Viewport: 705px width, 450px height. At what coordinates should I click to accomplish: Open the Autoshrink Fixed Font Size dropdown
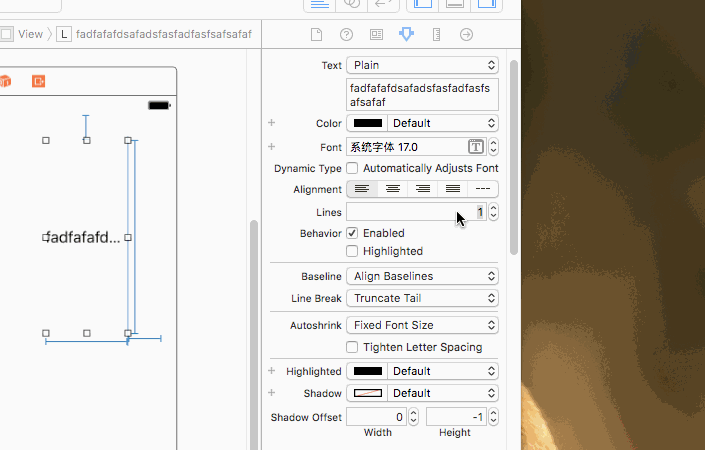pyautogui.click(x=422, y=325)
